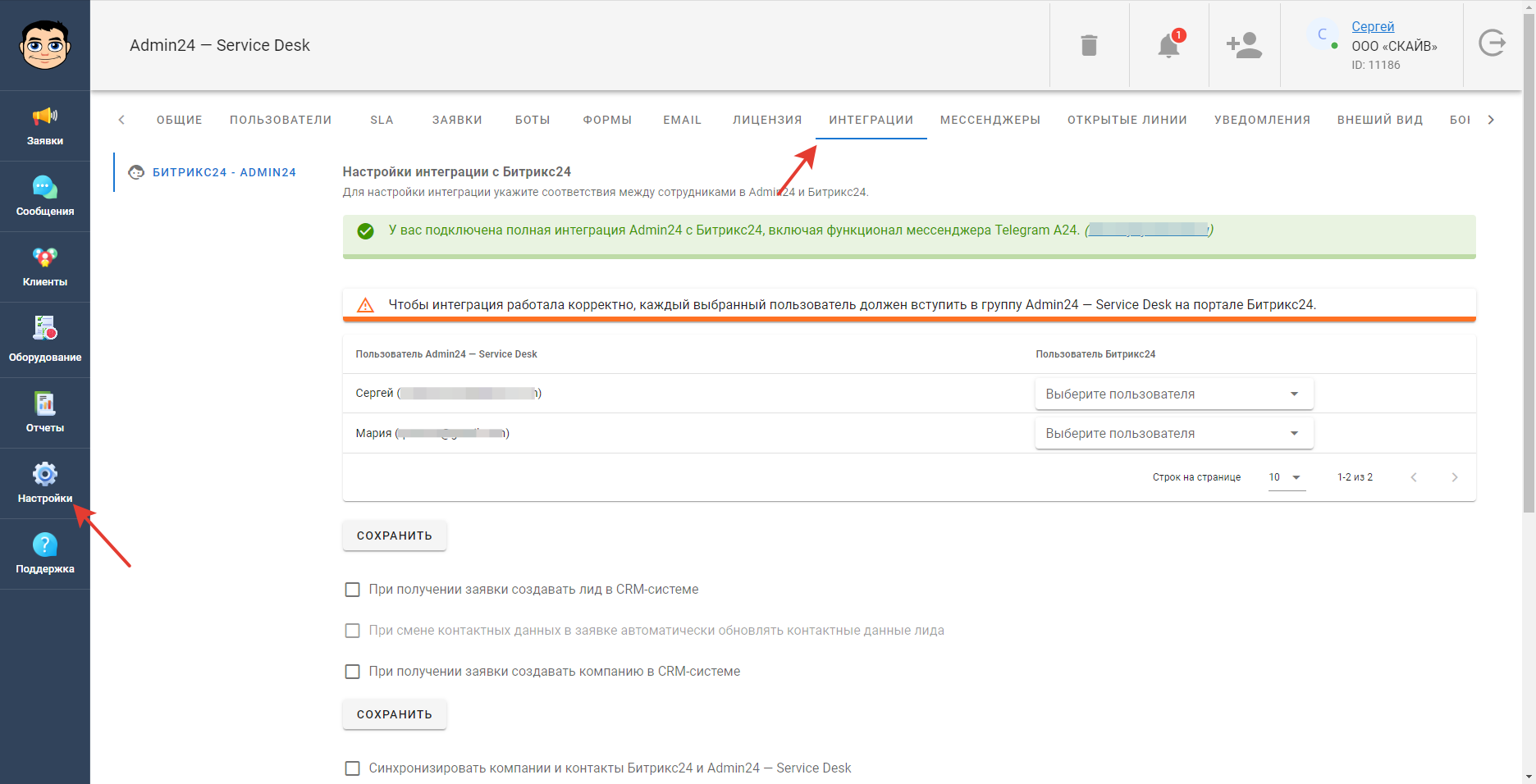The height and width of the screenshot is (784, 1536).
Task: Open rows per page dropdown
Action: tap(1287, 477)
